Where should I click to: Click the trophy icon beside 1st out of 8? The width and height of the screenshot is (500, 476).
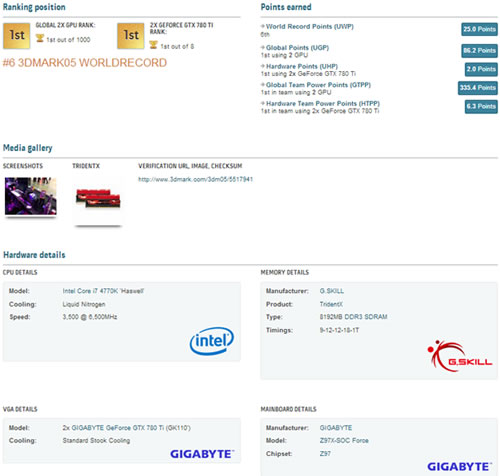(x=153, y=45)
